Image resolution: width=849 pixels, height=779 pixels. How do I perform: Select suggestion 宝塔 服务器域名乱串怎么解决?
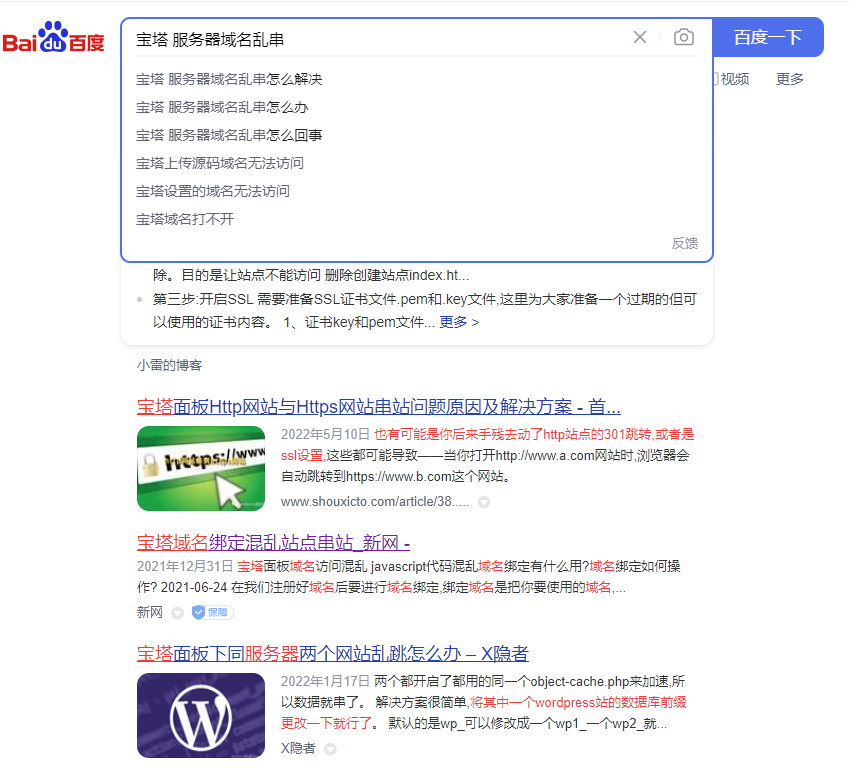[x=228, y=80]
